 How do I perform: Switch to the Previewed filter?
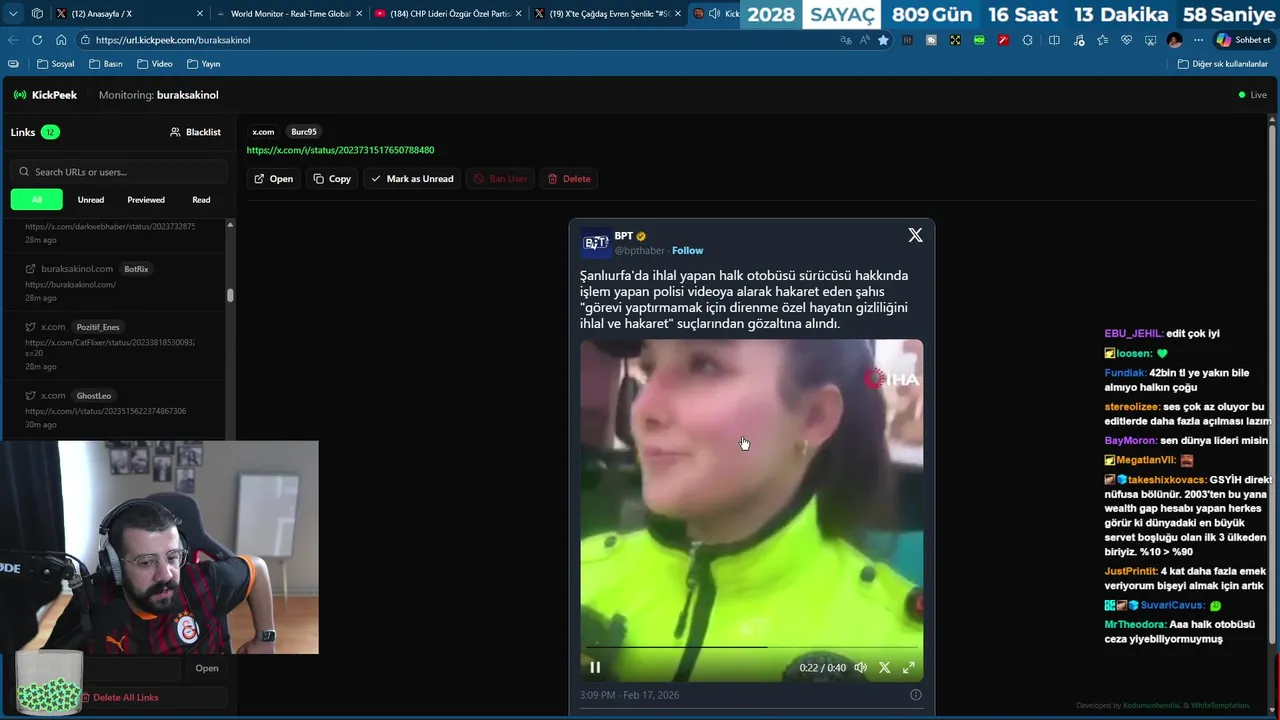(x=146, y=200)
